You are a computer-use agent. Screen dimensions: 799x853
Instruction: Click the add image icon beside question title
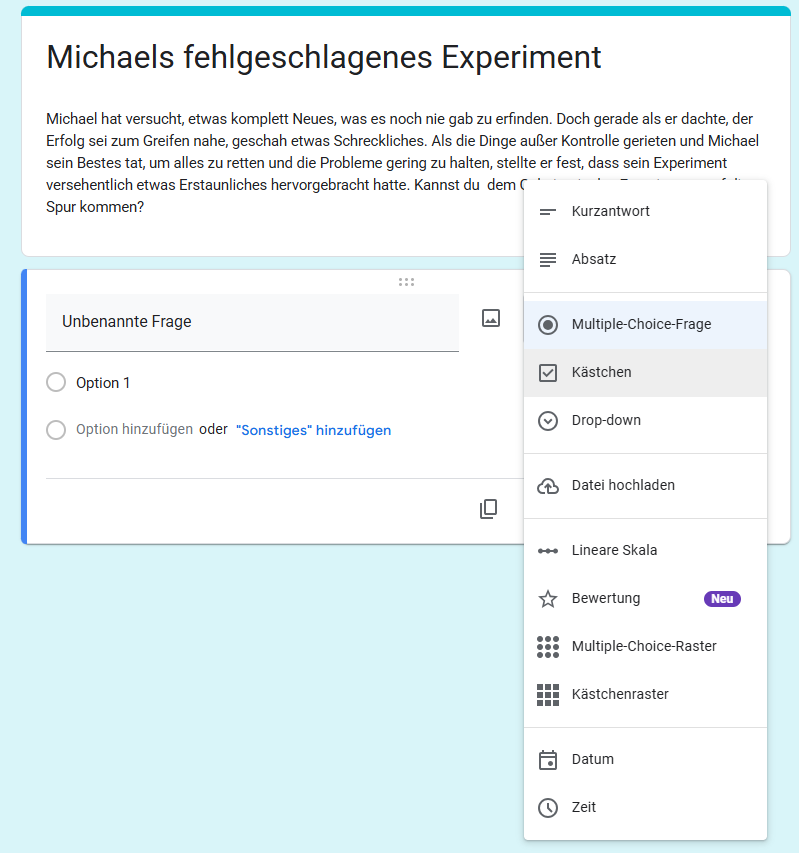tap(490, 319)
